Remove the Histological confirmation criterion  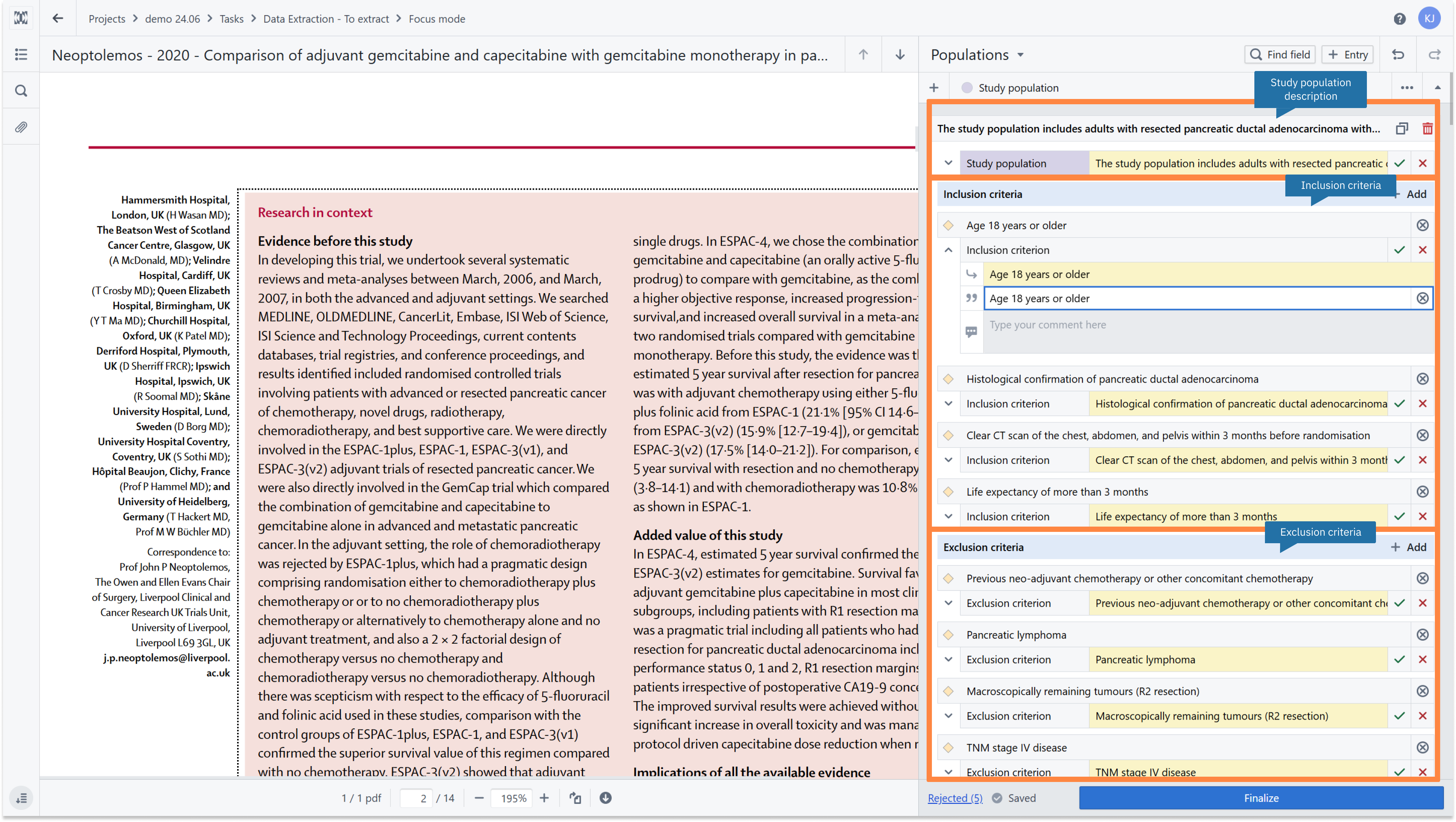(1422, 379)
